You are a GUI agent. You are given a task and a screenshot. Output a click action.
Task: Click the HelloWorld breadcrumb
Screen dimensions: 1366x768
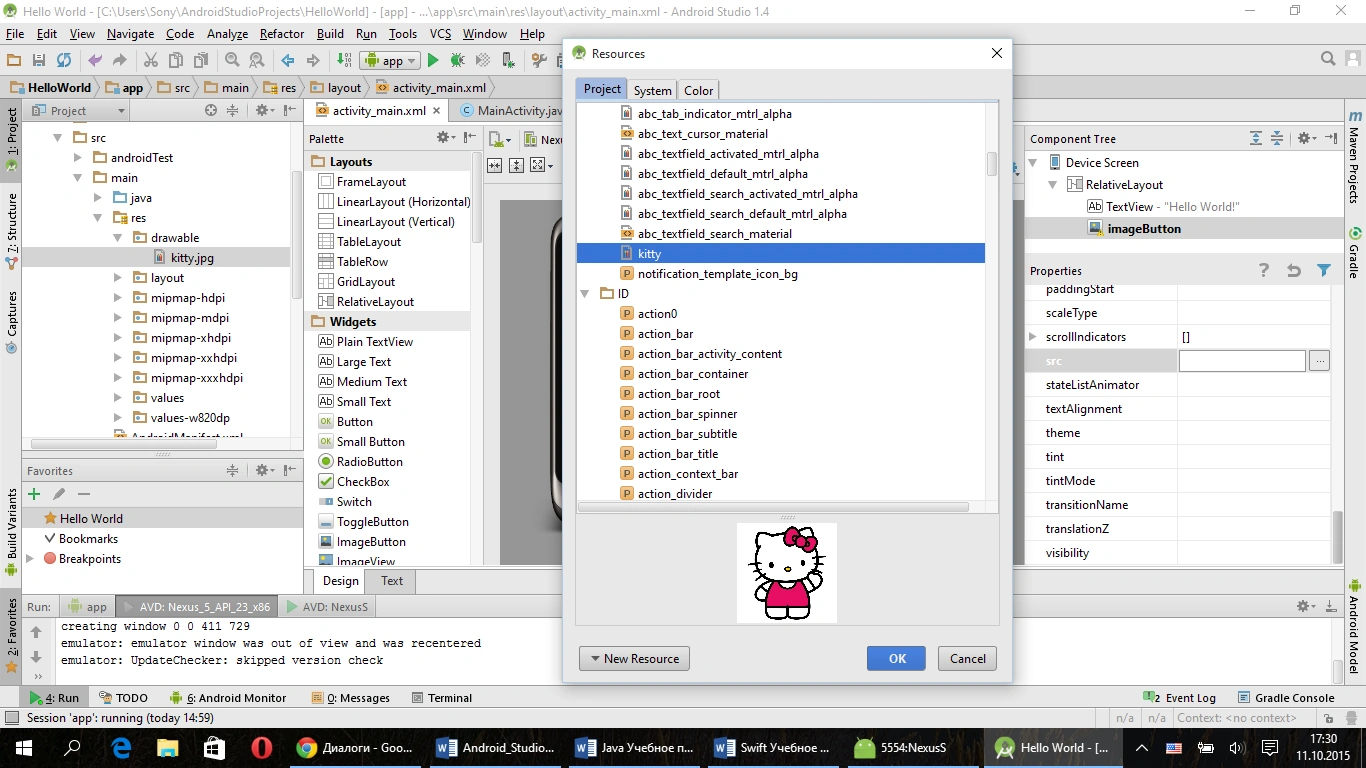click(x=51, y=88)
